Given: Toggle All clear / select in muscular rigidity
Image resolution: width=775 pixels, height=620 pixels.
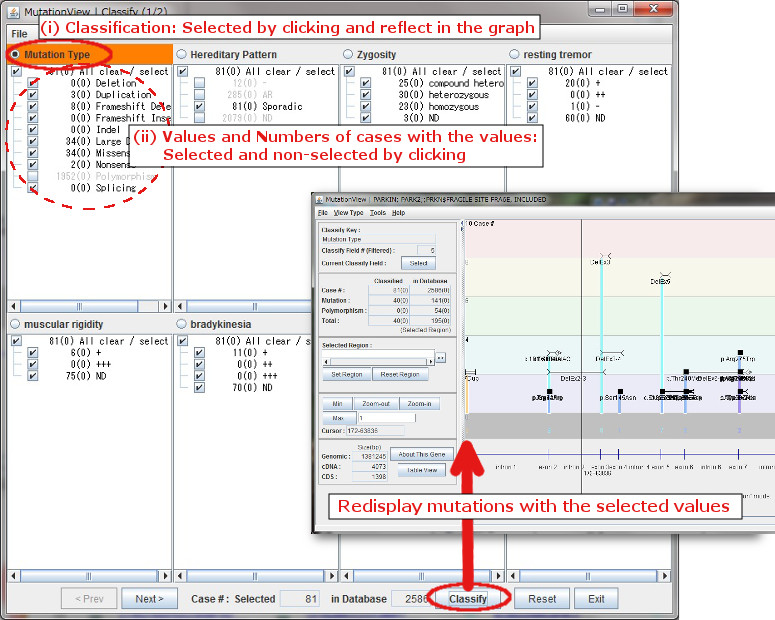Looking at the screenshot, I should [x=15, y=341].
